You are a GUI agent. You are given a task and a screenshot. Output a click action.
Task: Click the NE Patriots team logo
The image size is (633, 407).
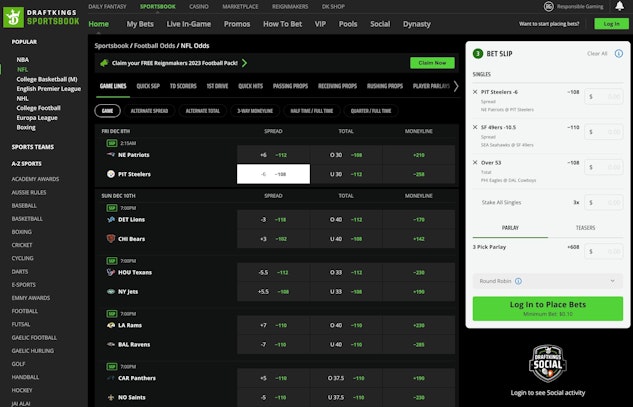pyautogui.click(x=111, y=155)
